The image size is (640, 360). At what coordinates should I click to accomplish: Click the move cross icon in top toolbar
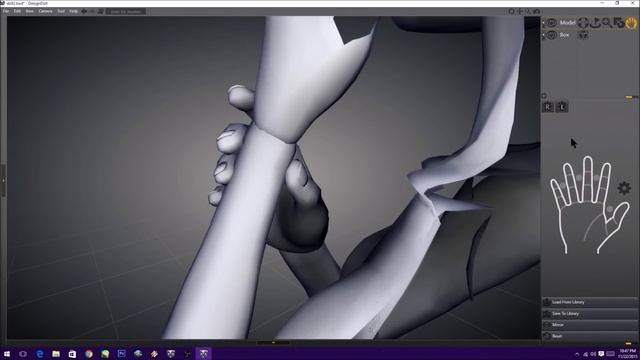(x=520, y=11)
